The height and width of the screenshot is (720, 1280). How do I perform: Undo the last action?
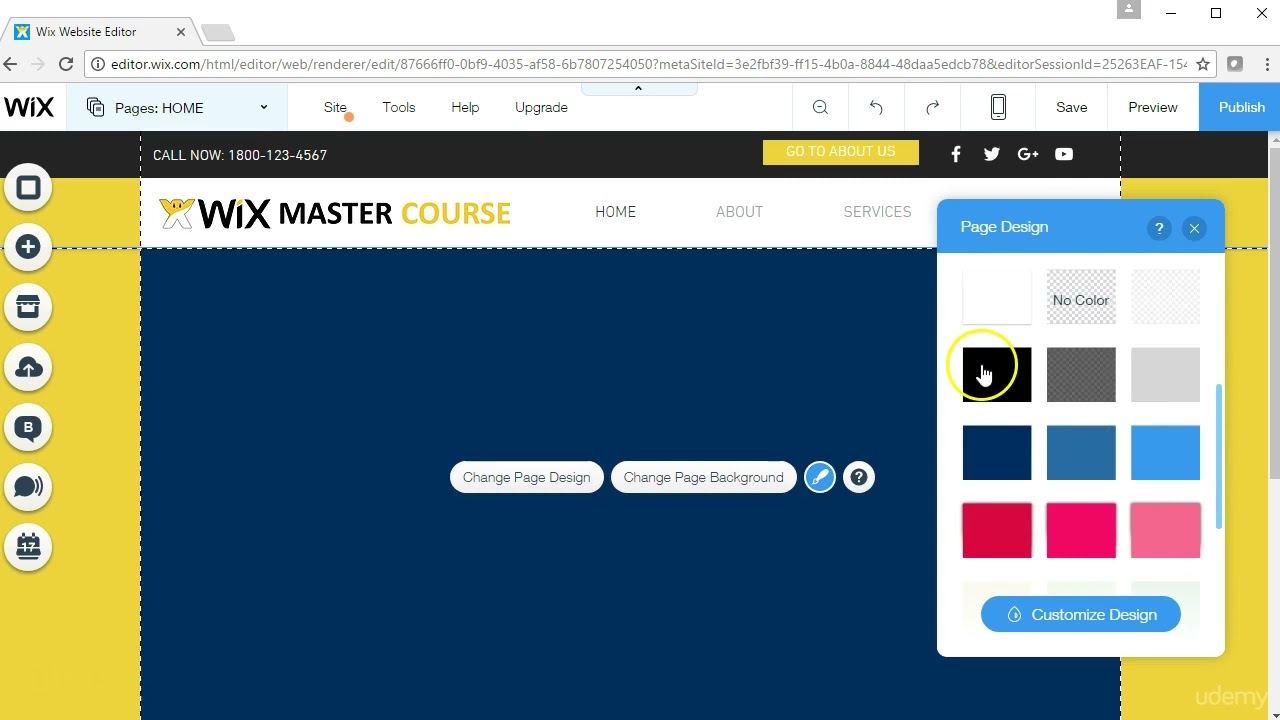pyautogui.click(x=876, y=107)
